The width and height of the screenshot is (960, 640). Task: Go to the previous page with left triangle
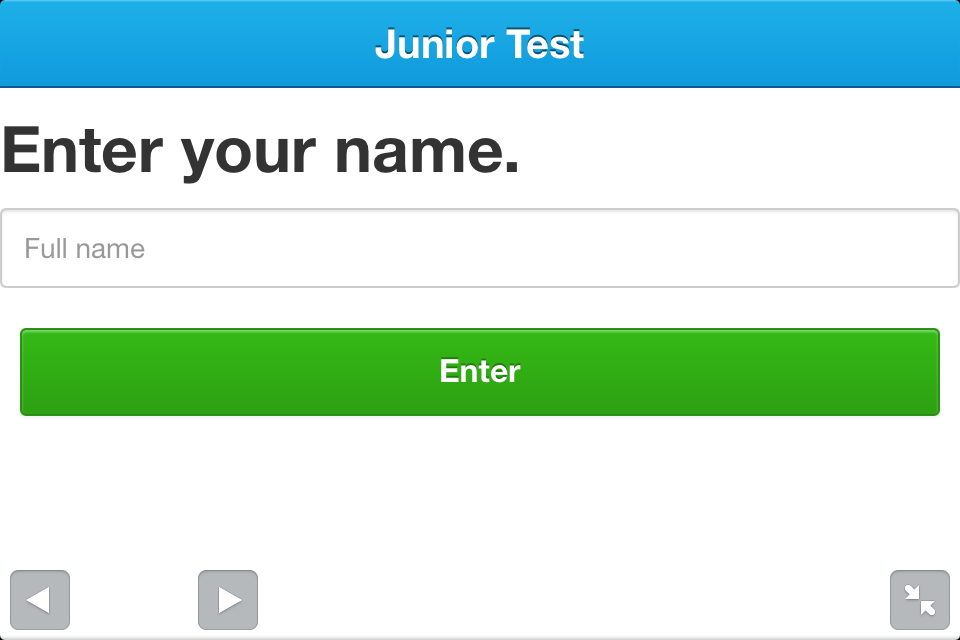40,600
